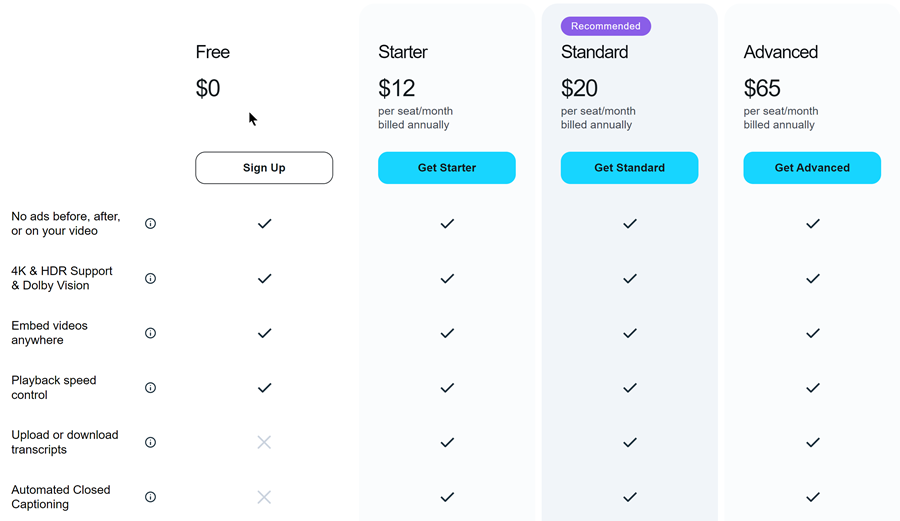900x521 pixels.
Task: Open info icon for No ads feature
Action: [150, 224]
